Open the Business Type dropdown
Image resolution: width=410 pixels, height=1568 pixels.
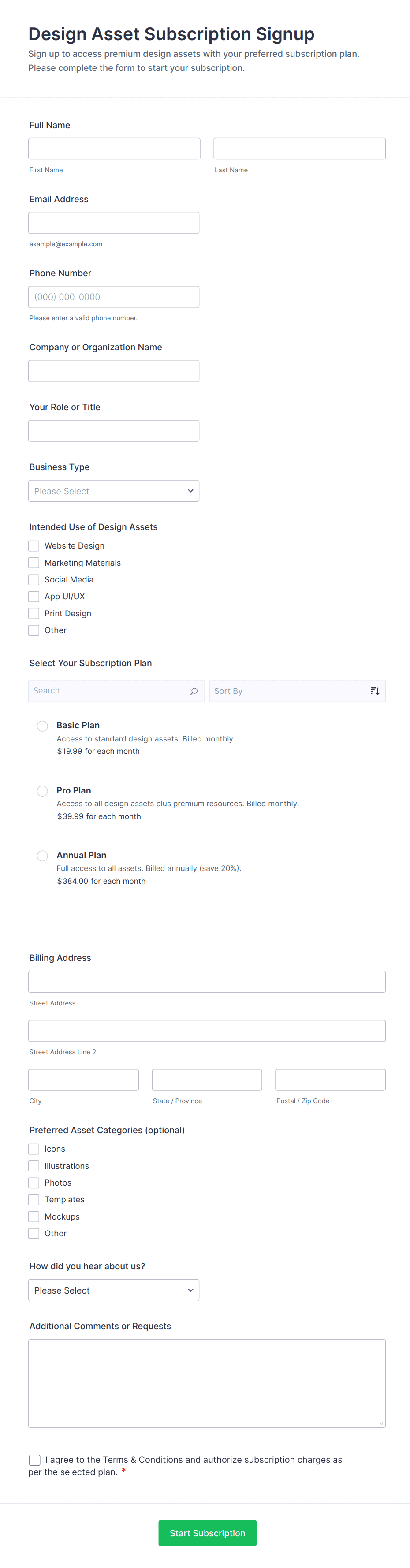pos(113,491)
